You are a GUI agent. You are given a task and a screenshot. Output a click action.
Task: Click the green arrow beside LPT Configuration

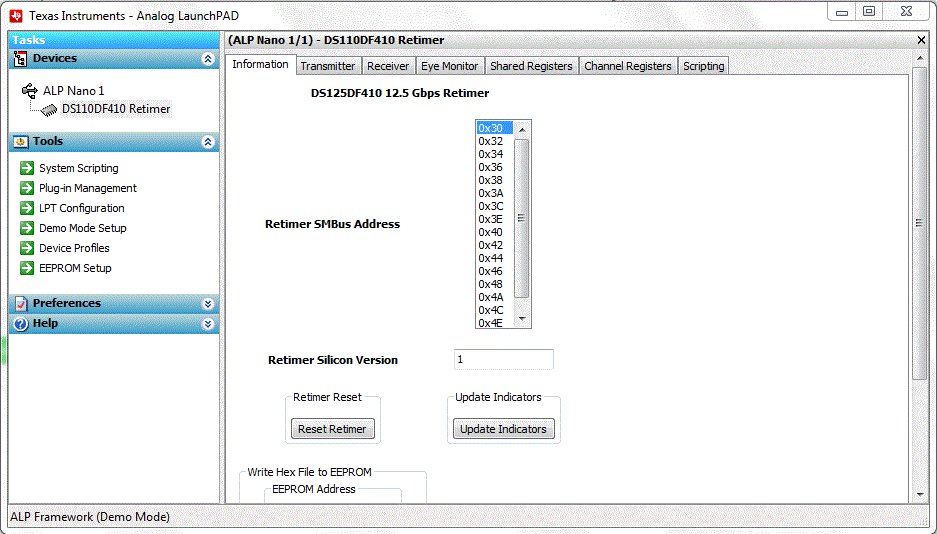(x=27, y=208)
